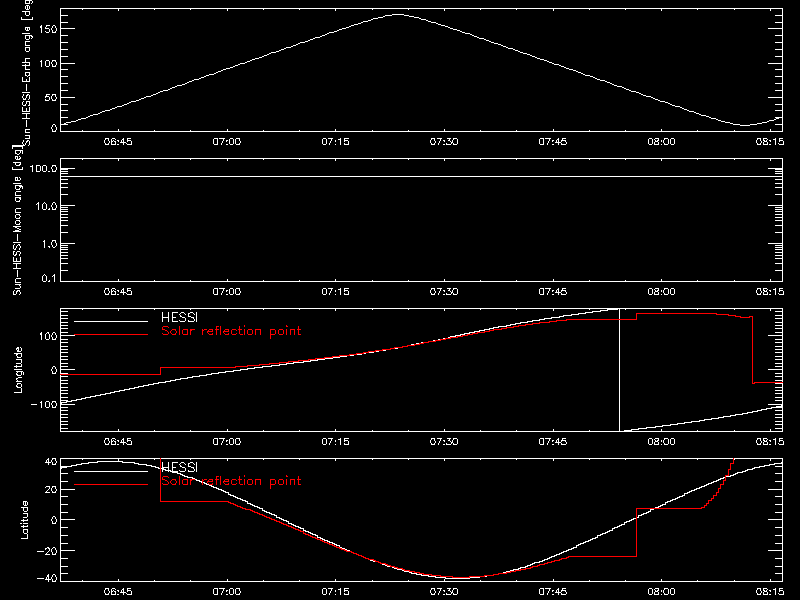800x600 pixels.
Task: Click 08:15 label under Earth angle plot
Action: 770,141
